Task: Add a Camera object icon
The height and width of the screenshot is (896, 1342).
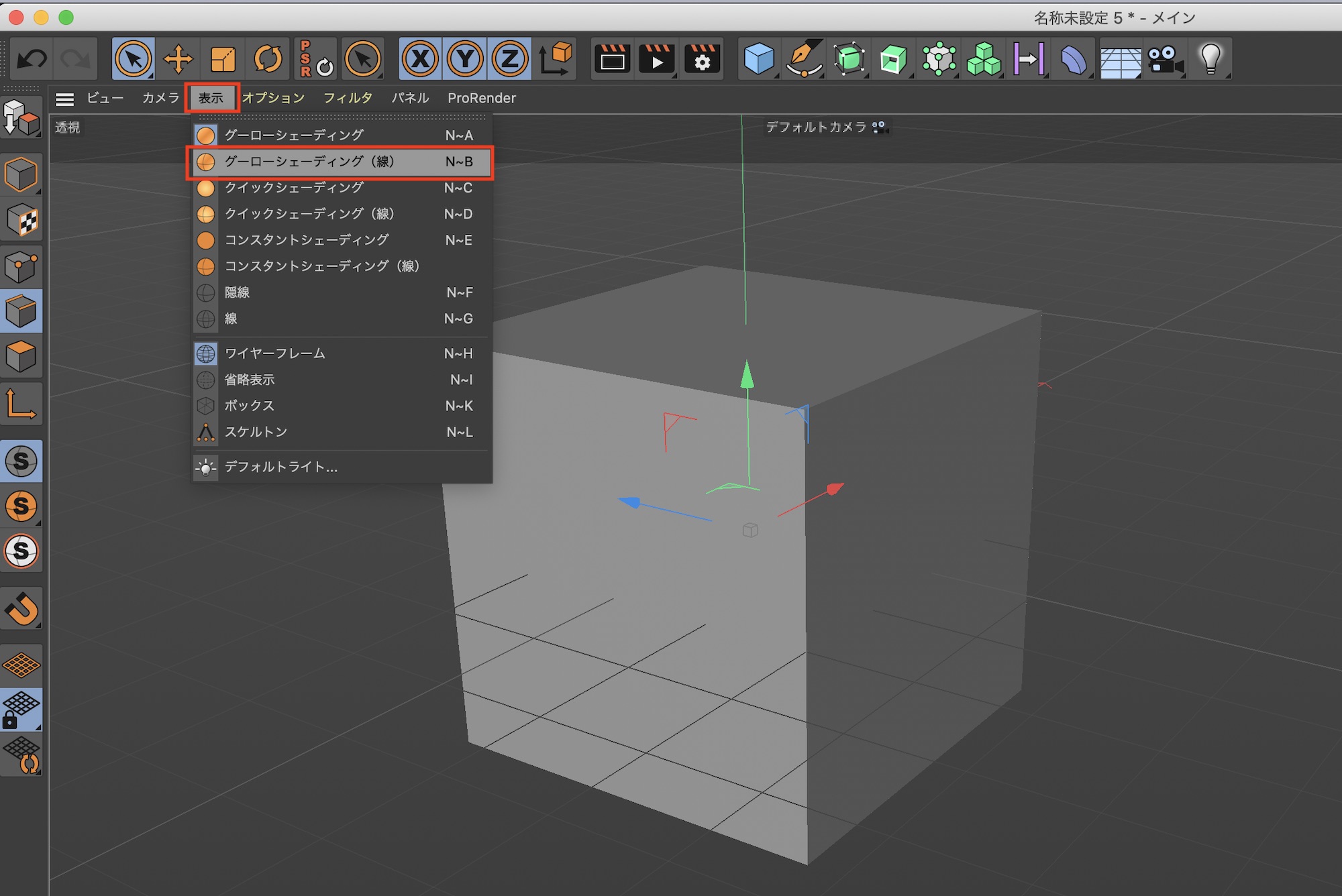Action: pyautogui.click(x=1165, y=59)
